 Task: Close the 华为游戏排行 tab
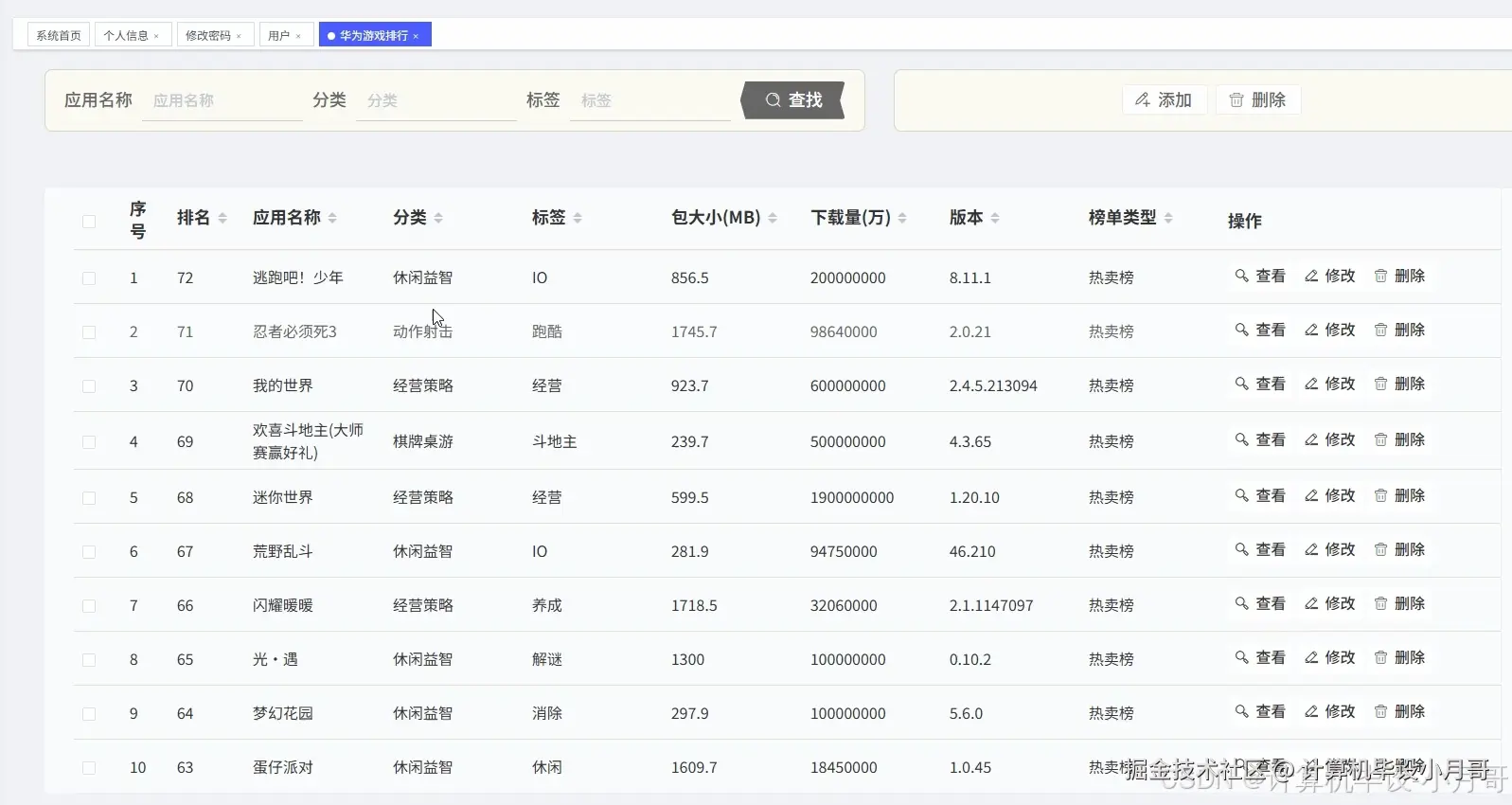416,36
